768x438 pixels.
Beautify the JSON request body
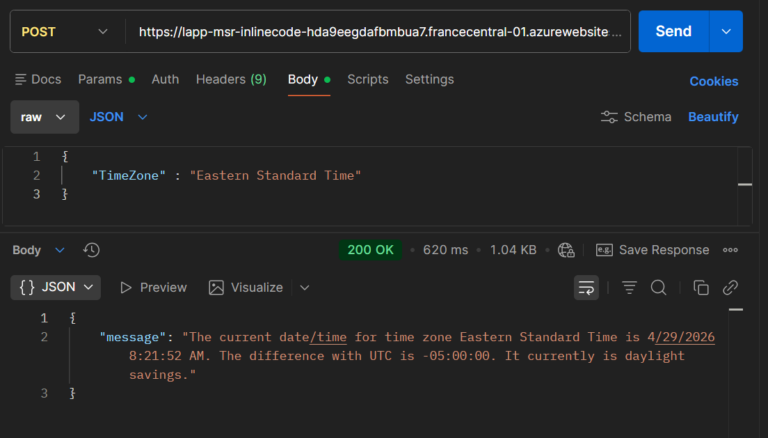coord(713,117)
